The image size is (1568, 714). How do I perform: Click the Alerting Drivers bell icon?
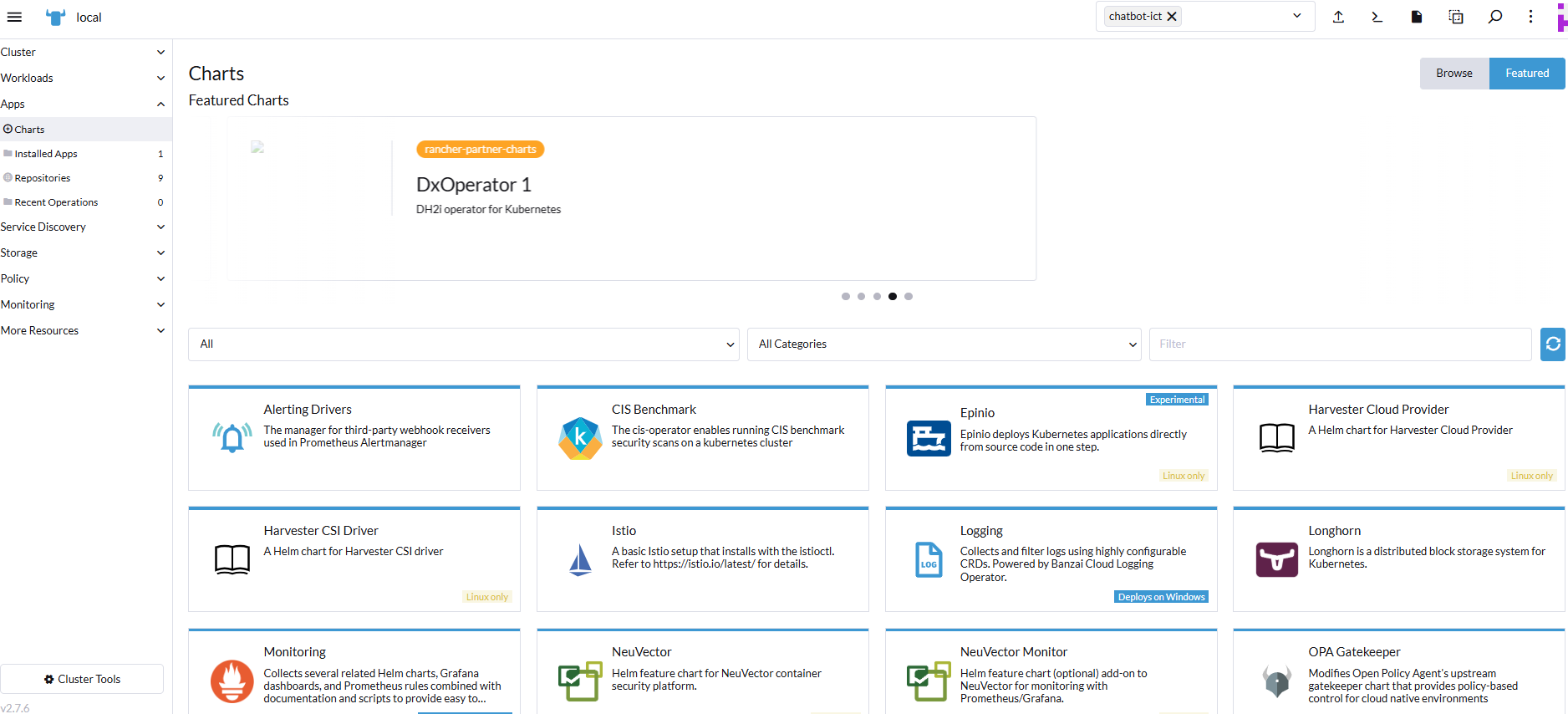point(232,437)
